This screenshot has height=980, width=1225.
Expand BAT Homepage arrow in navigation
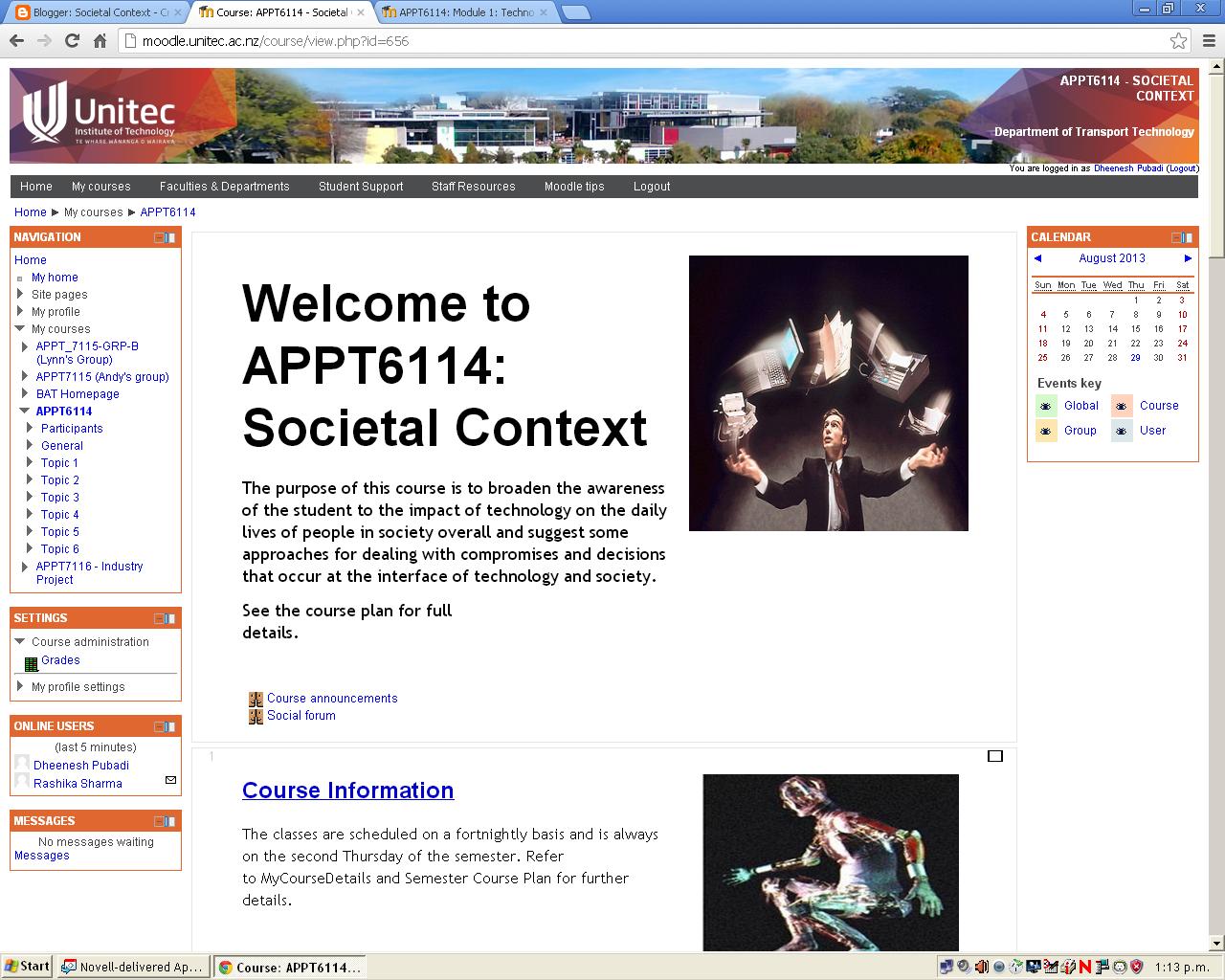(26, 394)
